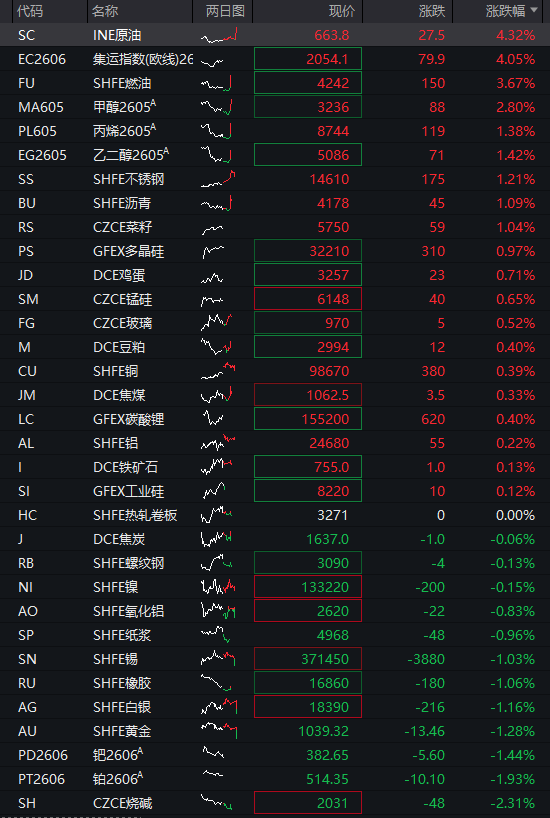Select the EC2606 集运指数 row
Image resolution: width=550 pixels, height=818 pixels.
275,59
